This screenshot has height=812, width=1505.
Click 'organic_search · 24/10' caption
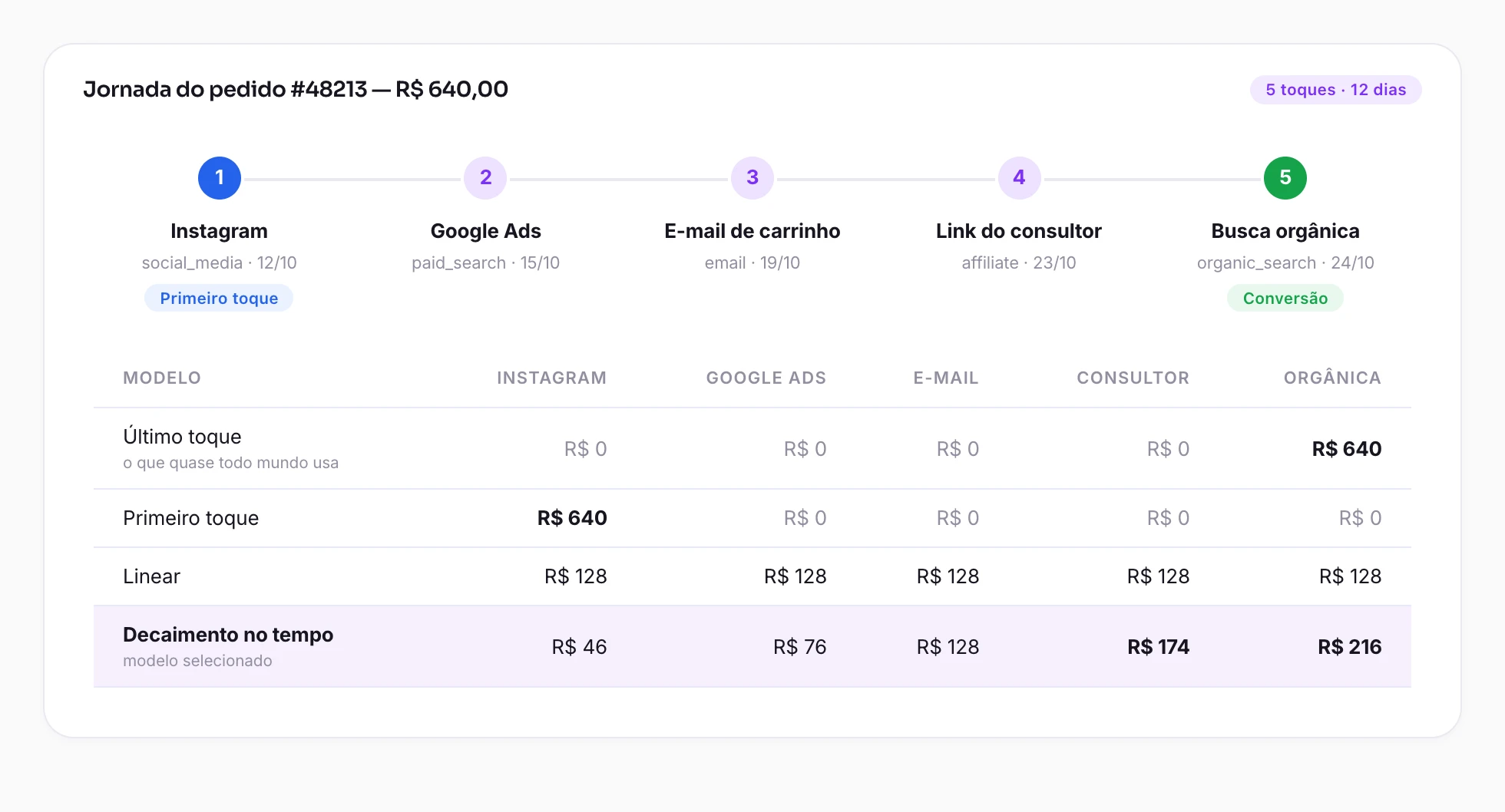click(1285, 262)
